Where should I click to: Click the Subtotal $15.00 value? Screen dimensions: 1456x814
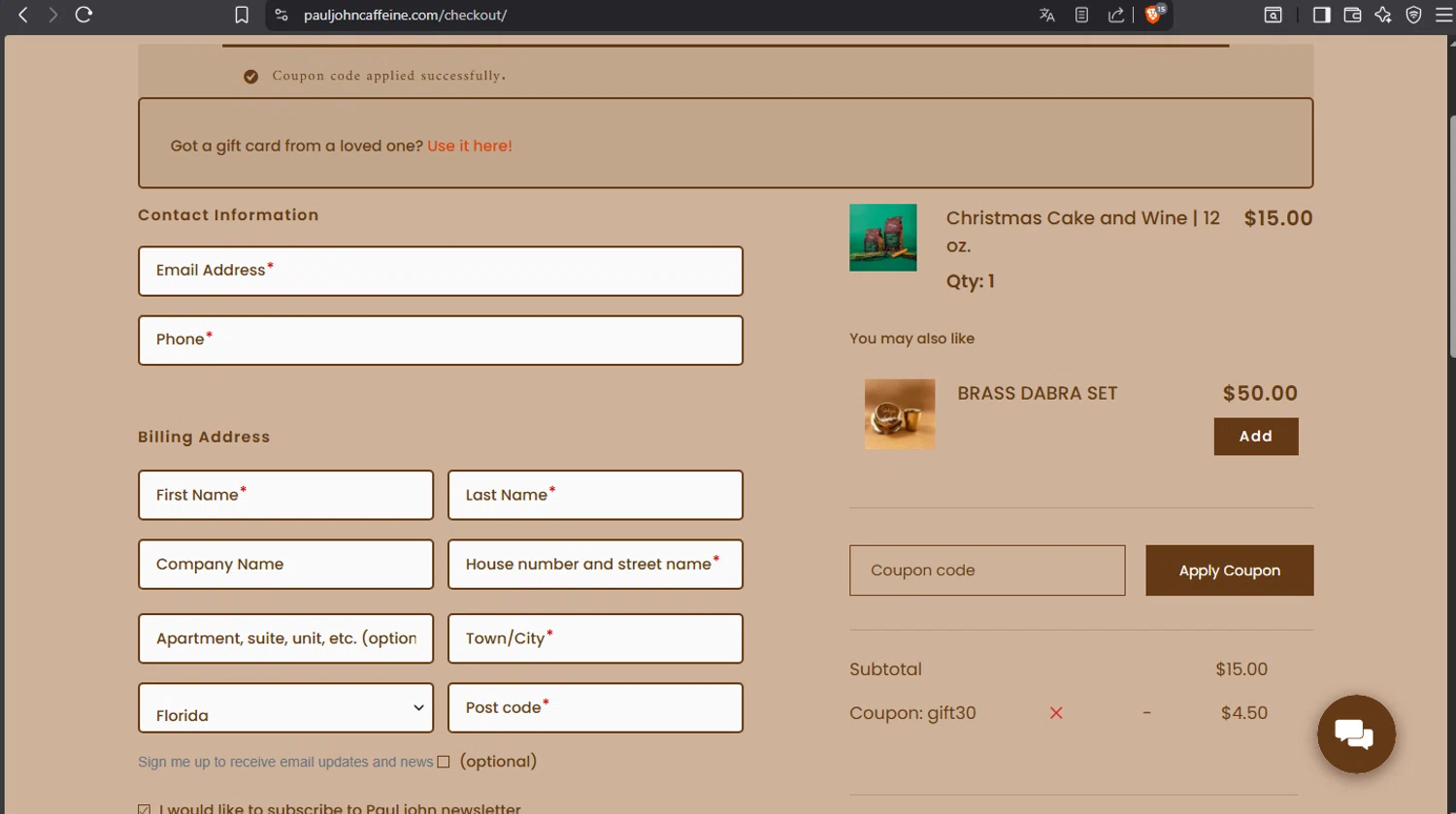pyautogui.click(x=1241, y=669)
